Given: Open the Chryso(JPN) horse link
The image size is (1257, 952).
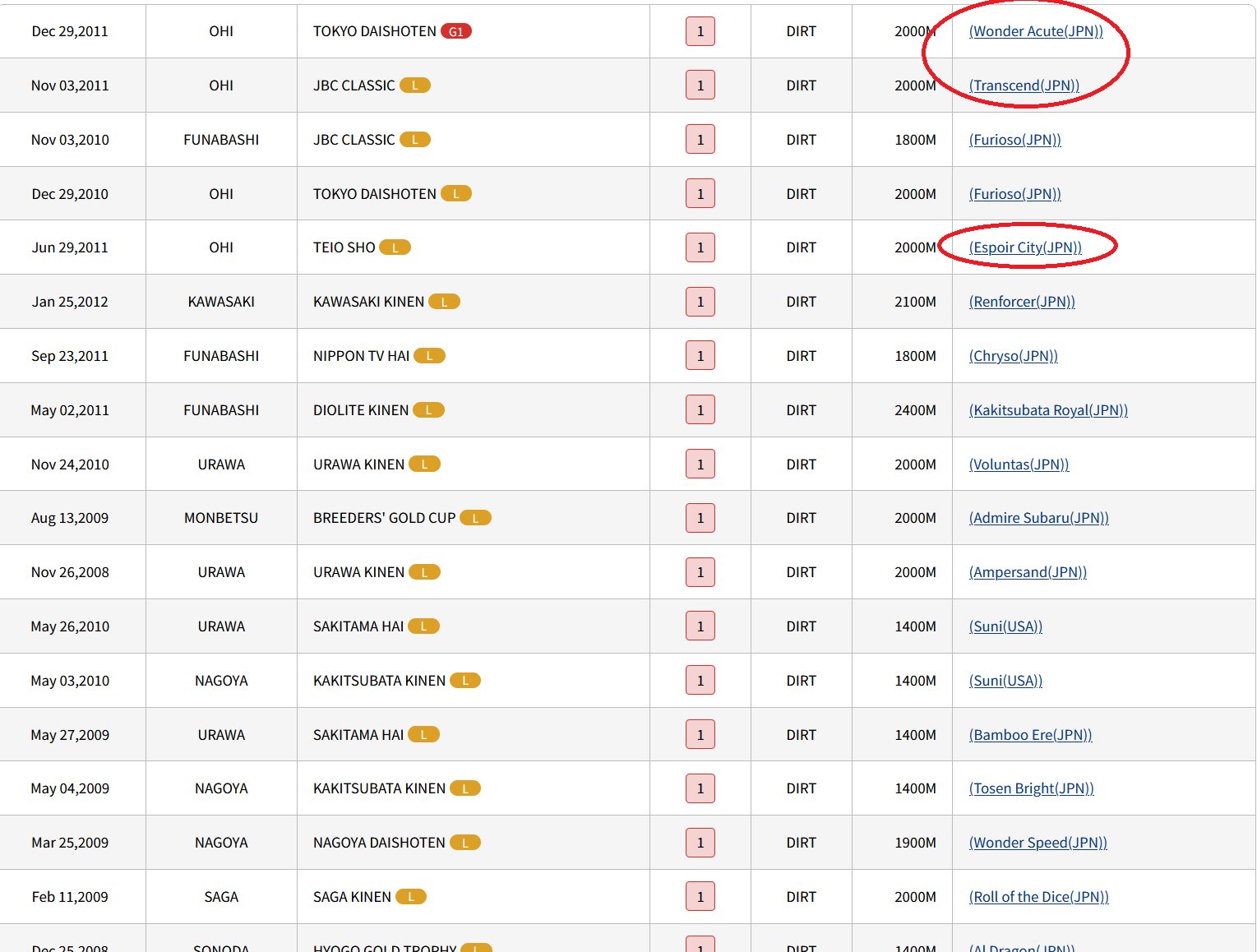Looking at the screenshot, I should click(x=1014, y=356).
